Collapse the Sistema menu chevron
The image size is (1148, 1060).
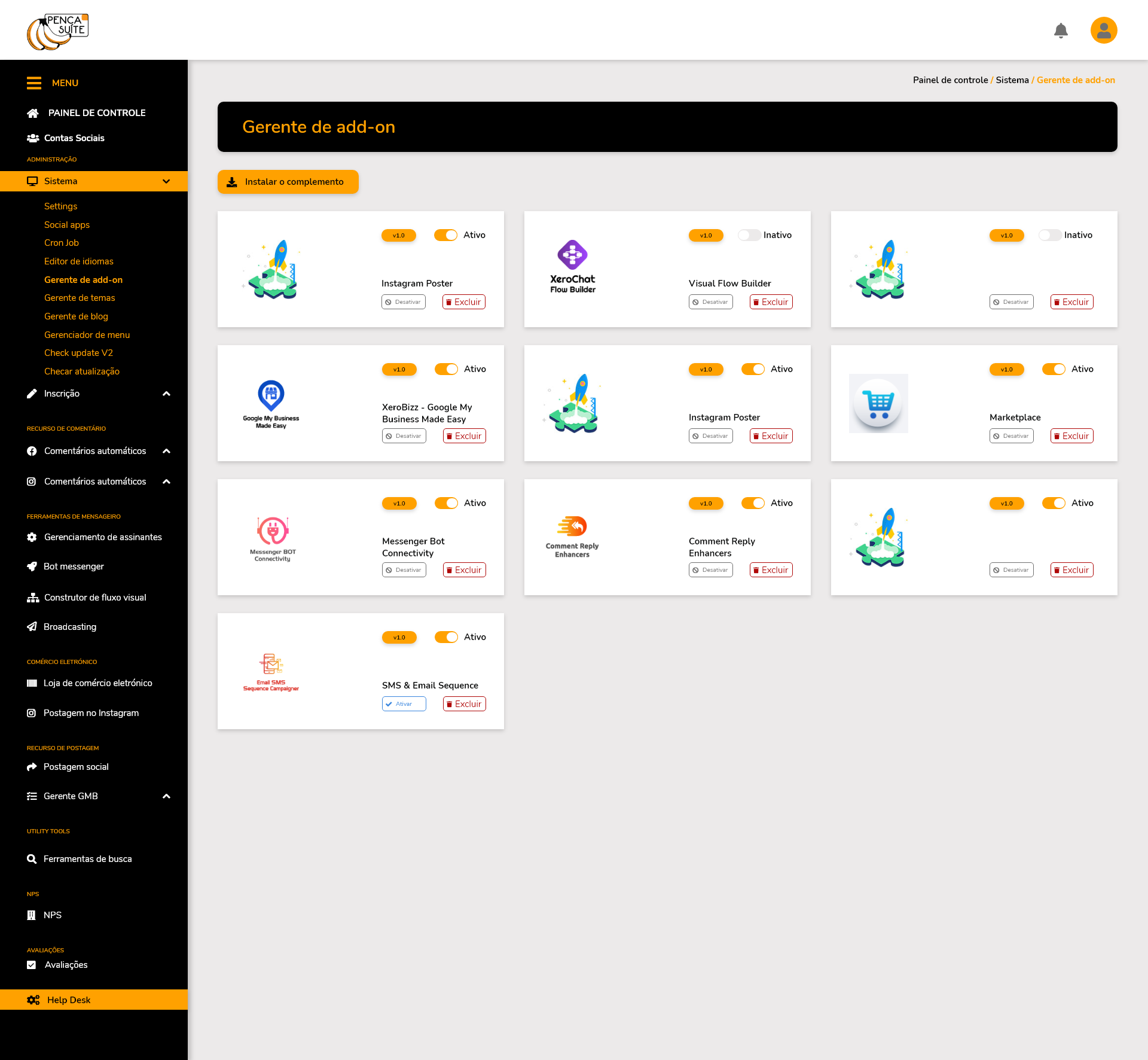[x=166, y=181]
